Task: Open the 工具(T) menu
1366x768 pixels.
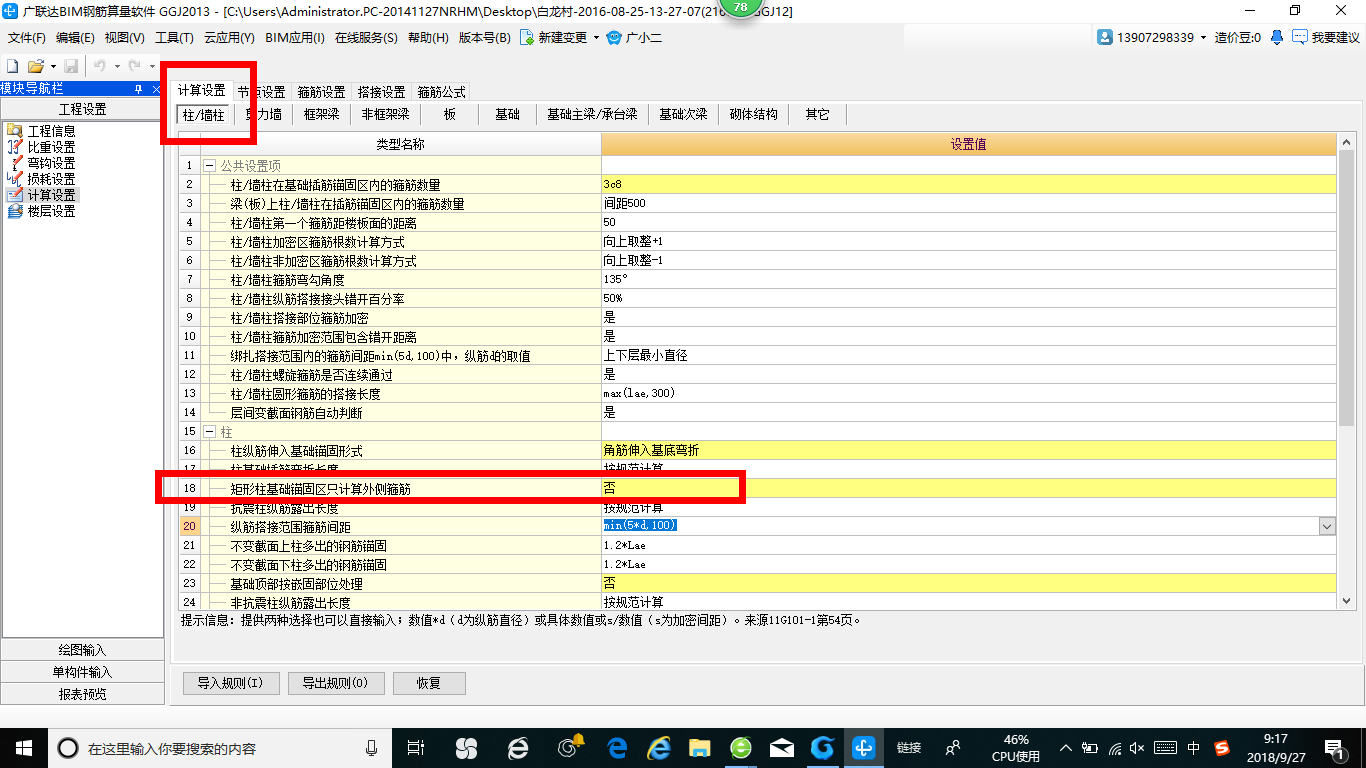Action: pos(174,38)
